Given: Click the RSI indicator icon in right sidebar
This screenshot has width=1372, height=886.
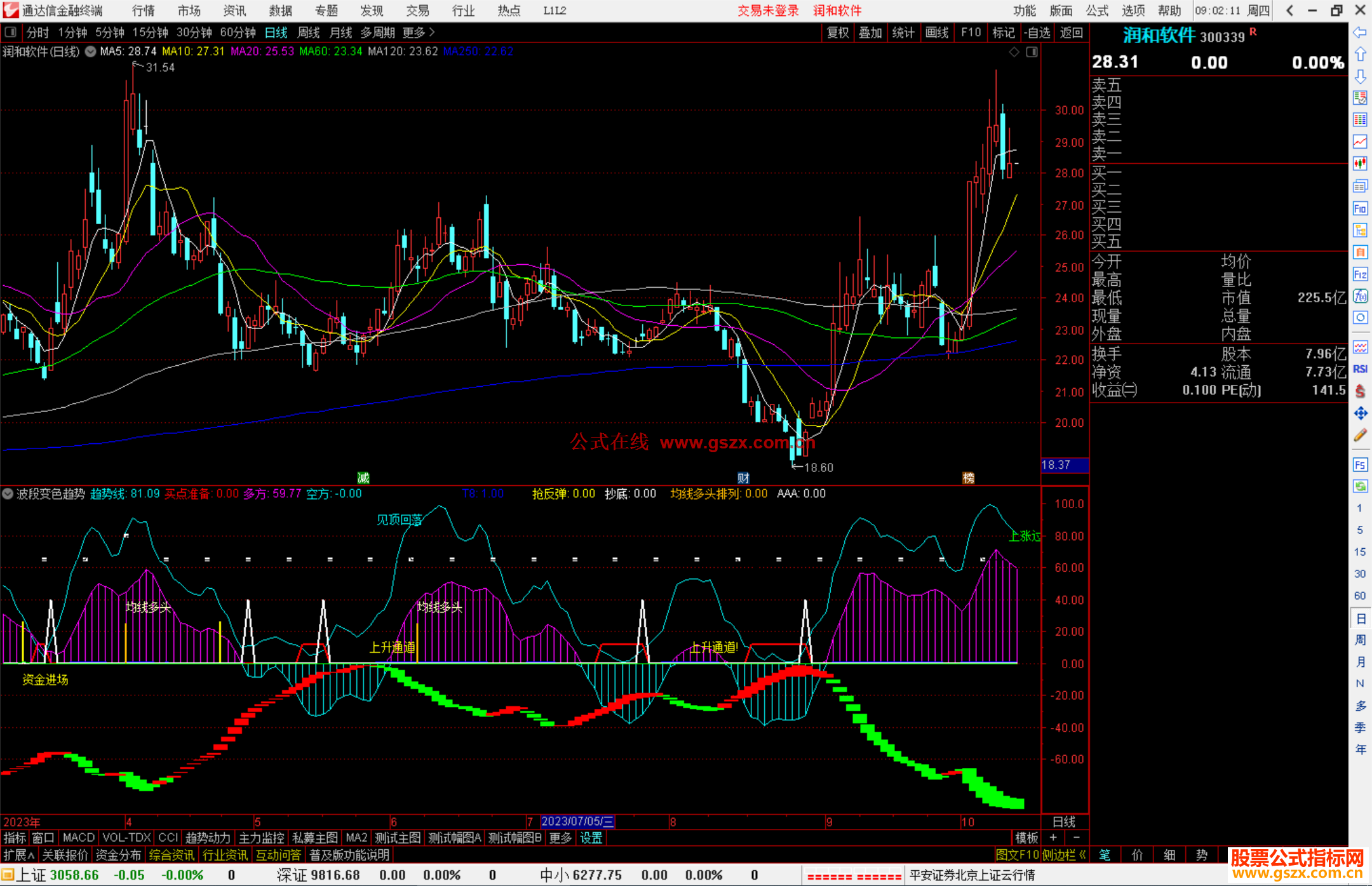Looking at the screenshot, I should tap(1360, 369).
